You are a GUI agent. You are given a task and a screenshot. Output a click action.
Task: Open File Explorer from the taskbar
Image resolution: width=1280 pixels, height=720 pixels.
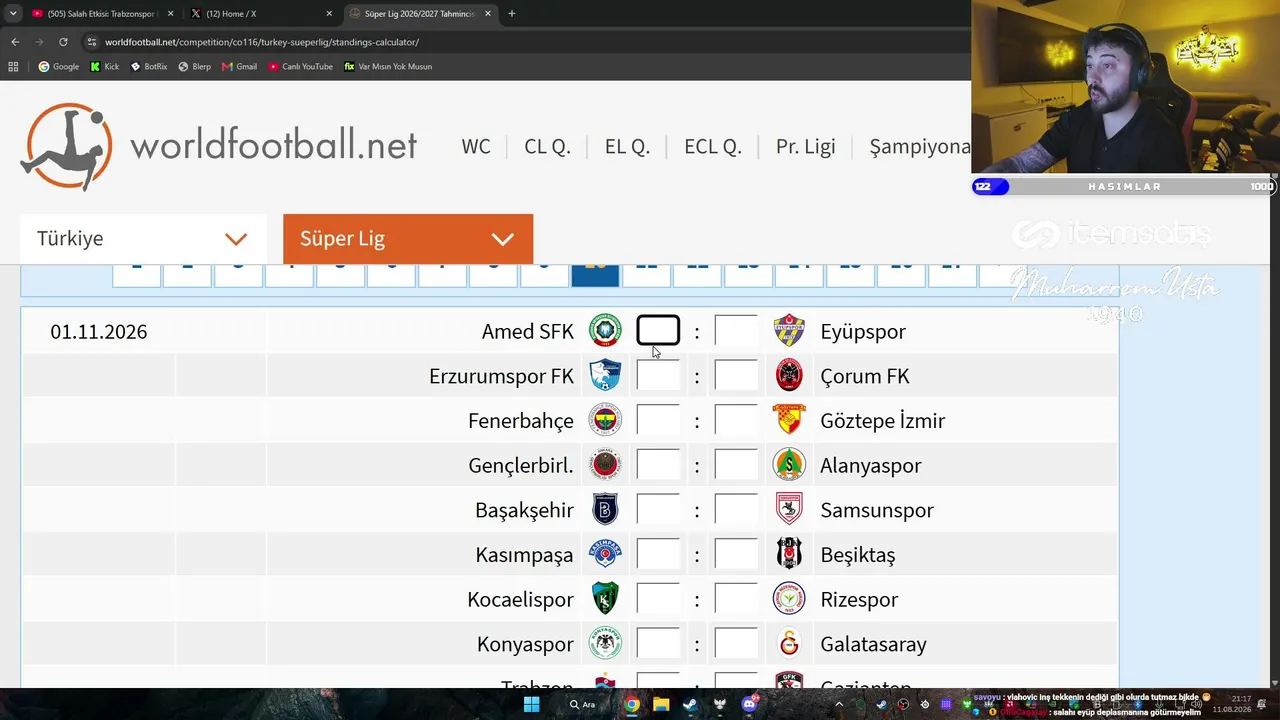[x=661, y=704]
